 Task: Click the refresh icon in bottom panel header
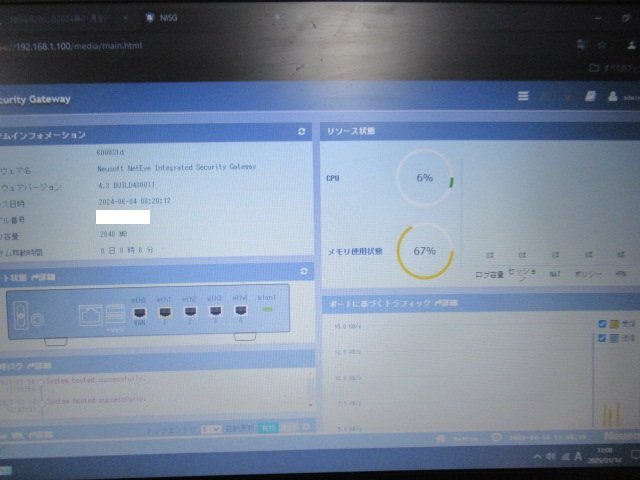(x=305, y=427)
